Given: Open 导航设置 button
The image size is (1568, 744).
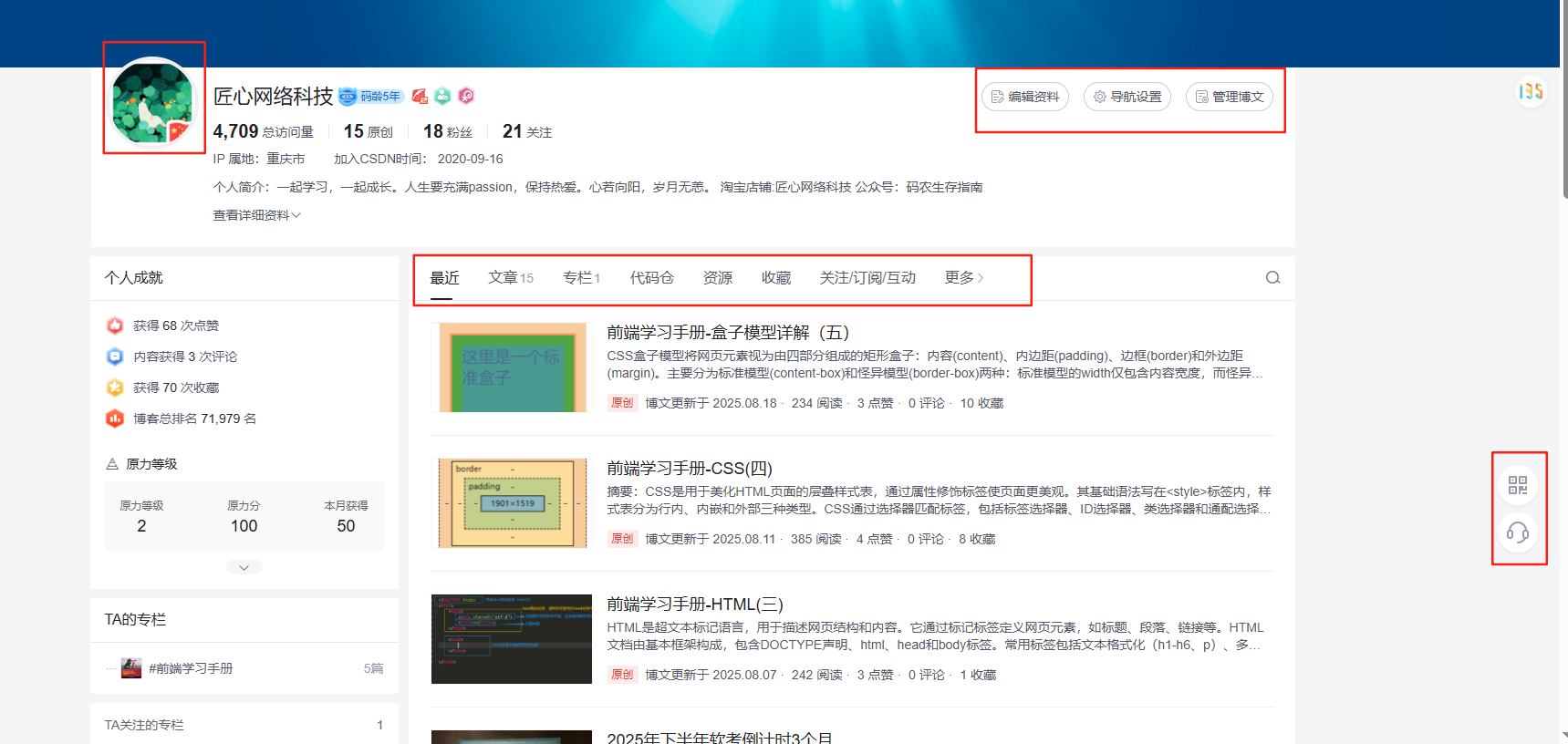Looking at the screenshot, I should [1127, 97].
